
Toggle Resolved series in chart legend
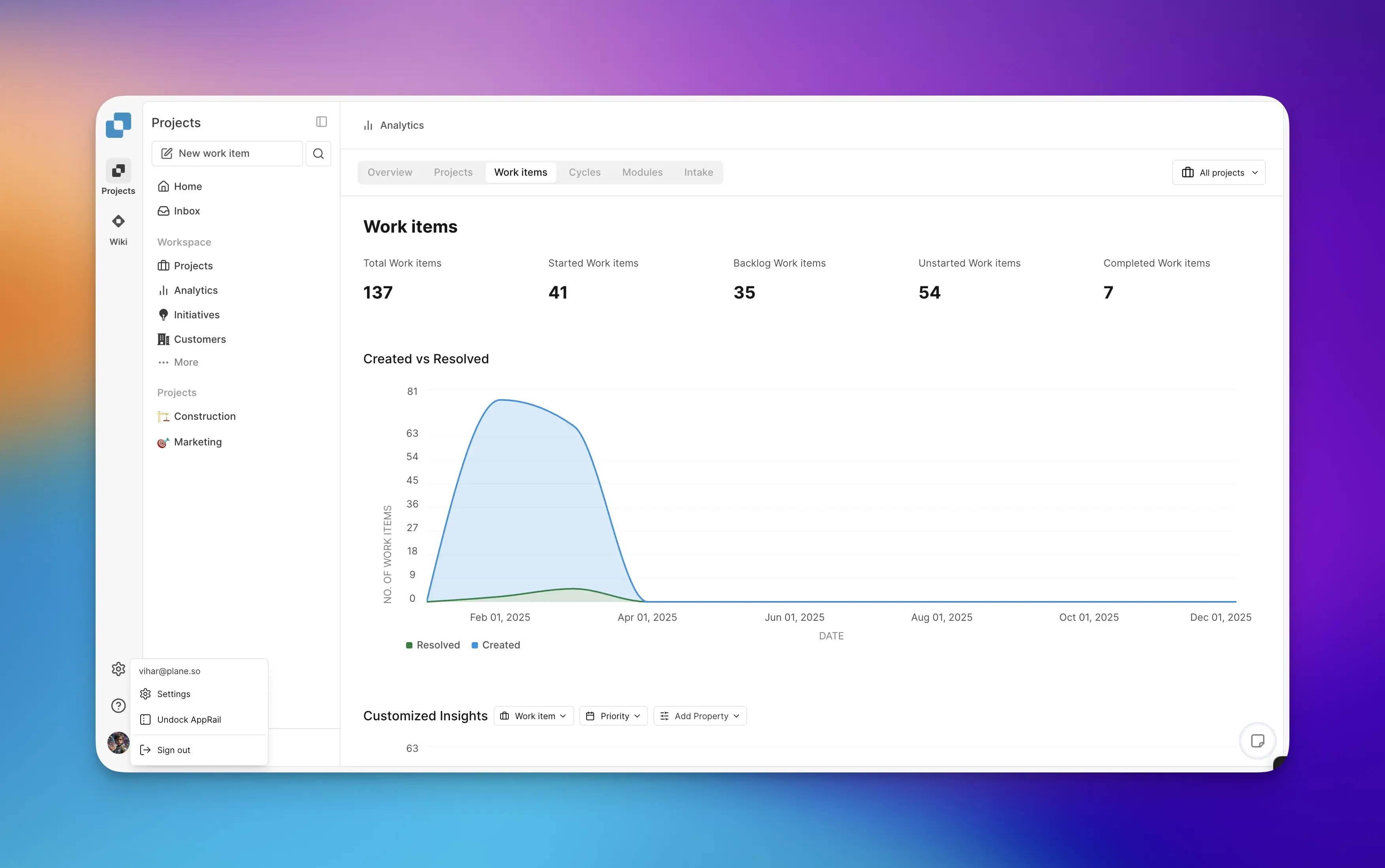[x=433, y=645]
